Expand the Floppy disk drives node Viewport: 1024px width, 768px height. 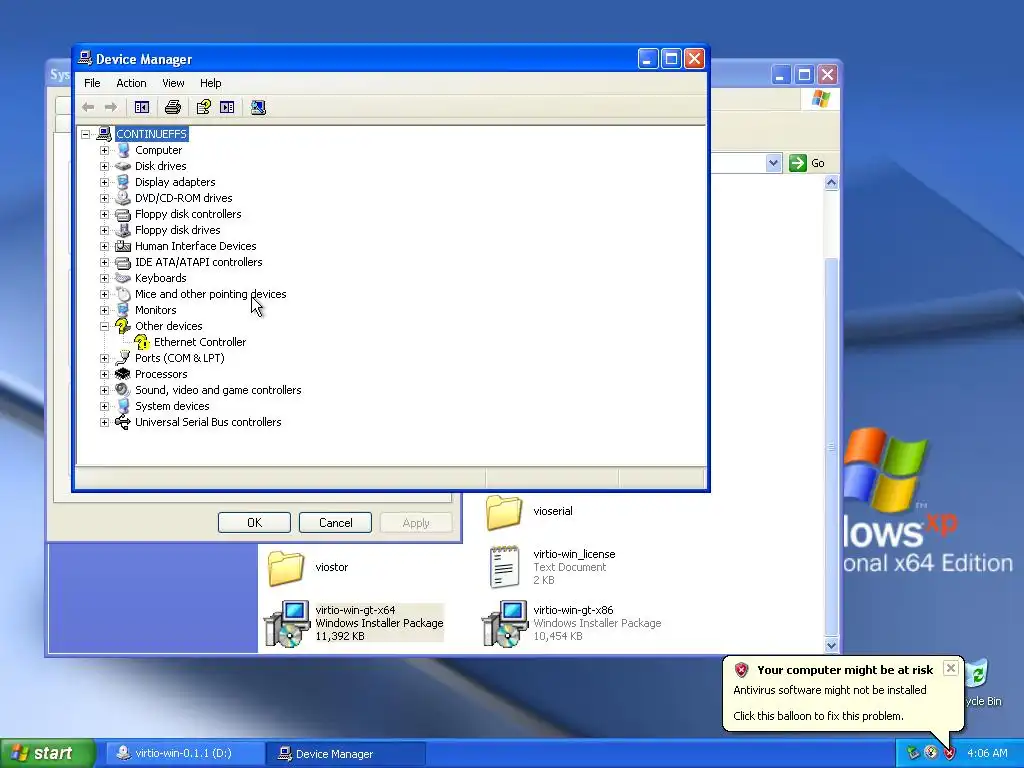point(104,230)
